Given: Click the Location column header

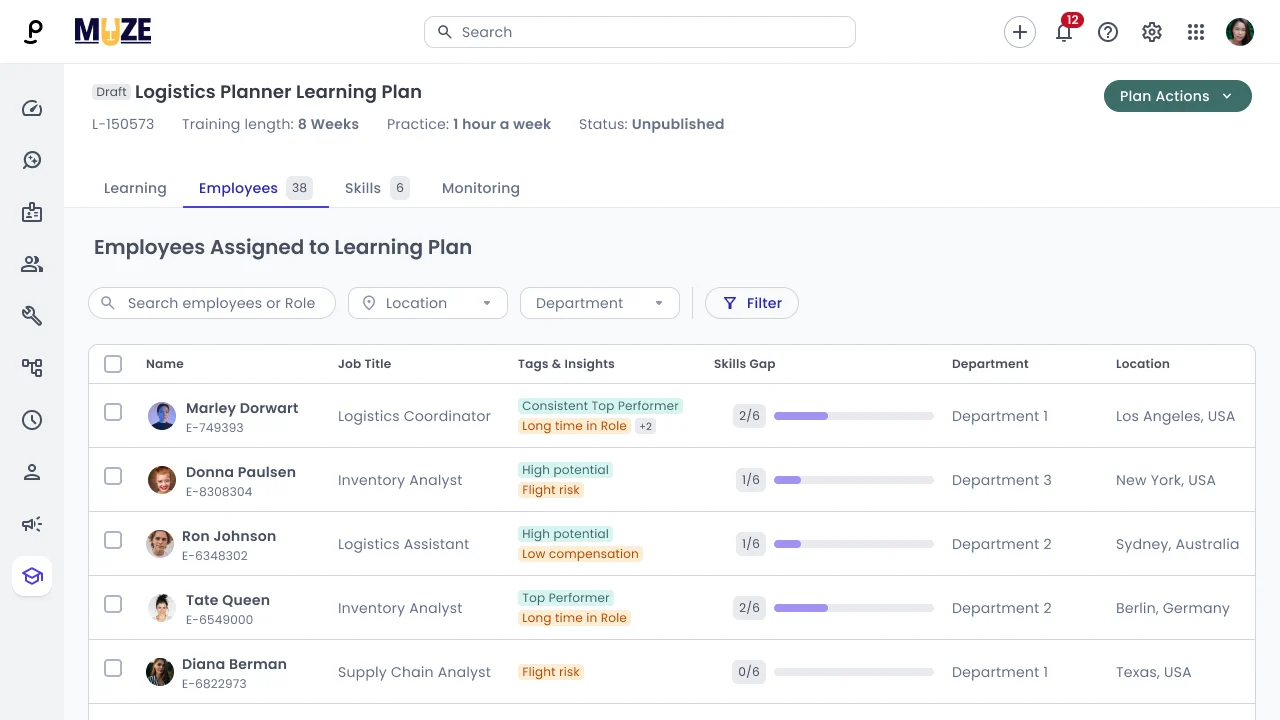Looking at the screenshot, I should coord(1143,364).
